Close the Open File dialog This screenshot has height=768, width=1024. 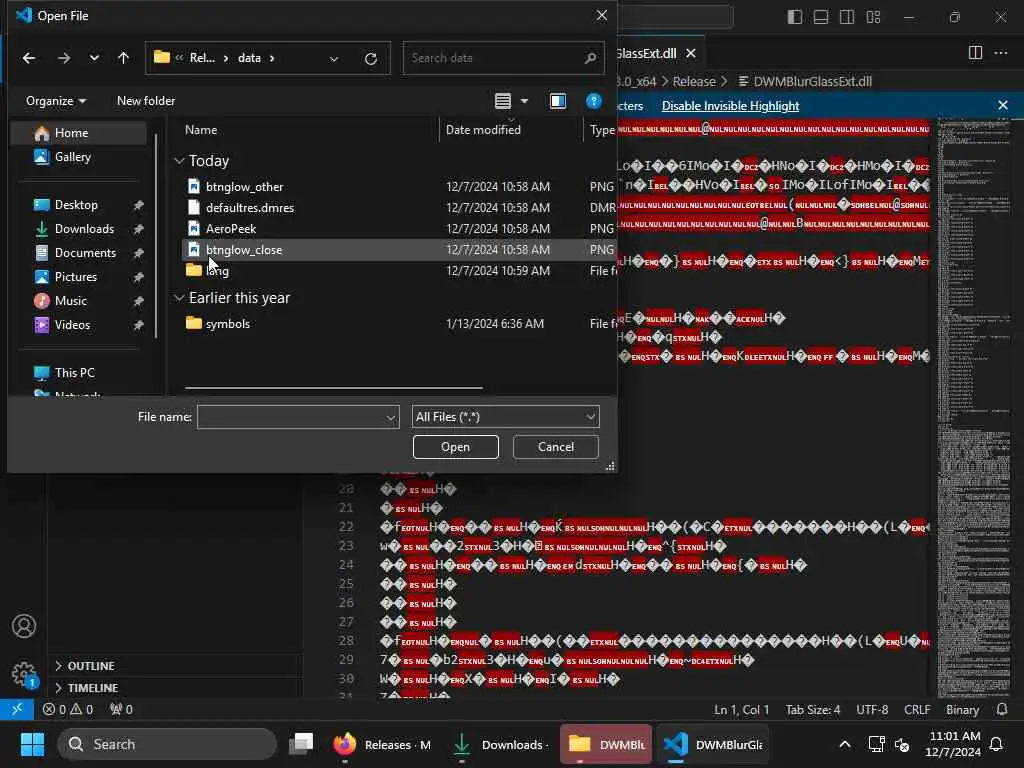pos(601,15)
